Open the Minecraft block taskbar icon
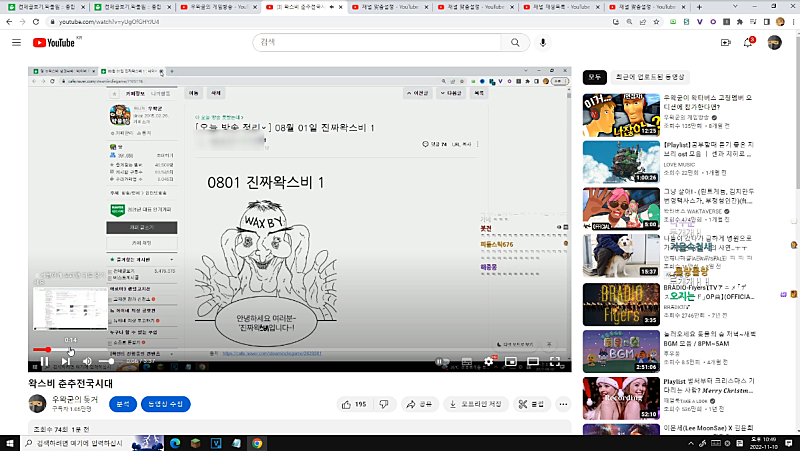This screenshot has width=800, height=451. [195, 443]
